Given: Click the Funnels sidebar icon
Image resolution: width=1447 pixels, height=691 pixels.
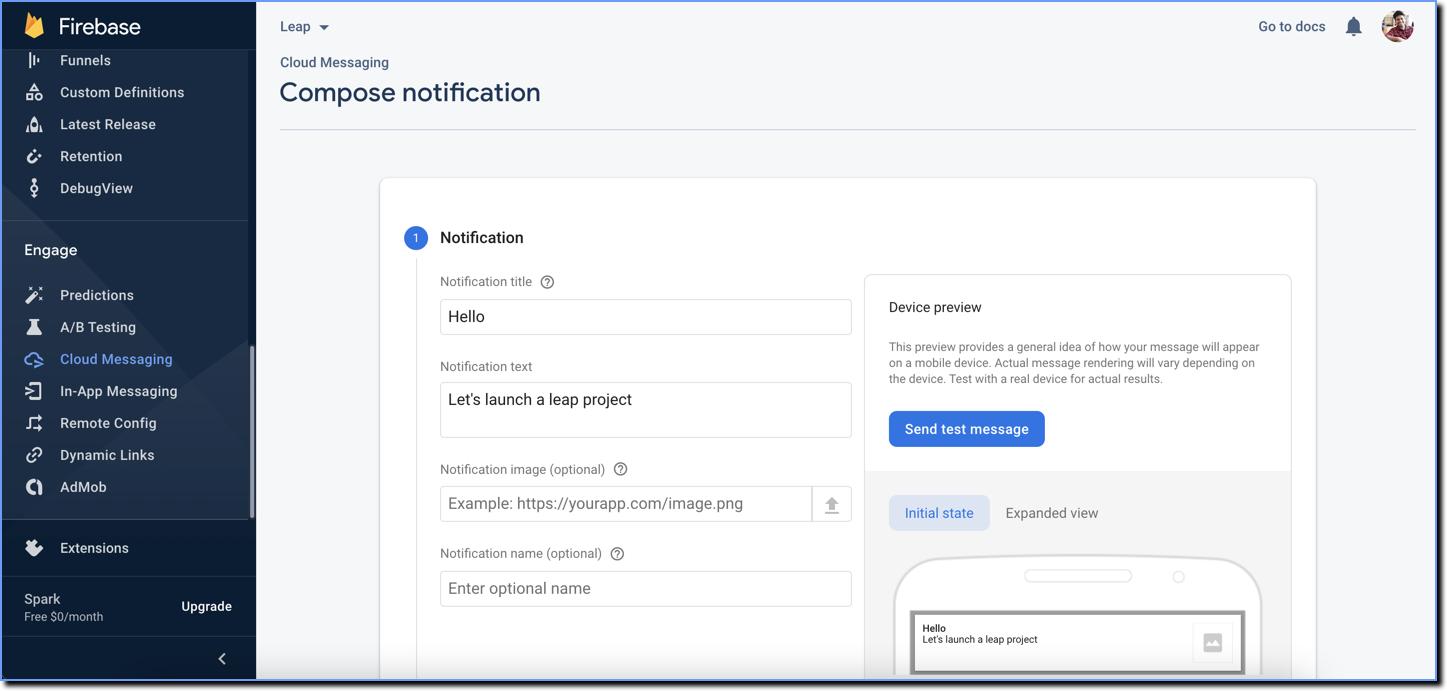Looking at the screenshot, I should click(x=34, y=60).
